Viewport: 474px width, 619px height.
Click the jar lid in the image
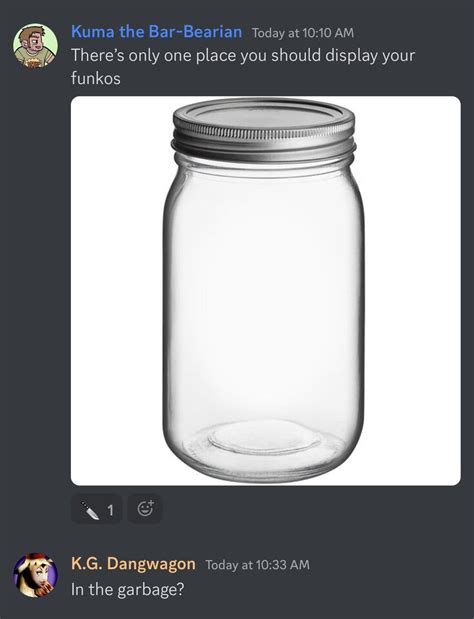coord(264,129)
